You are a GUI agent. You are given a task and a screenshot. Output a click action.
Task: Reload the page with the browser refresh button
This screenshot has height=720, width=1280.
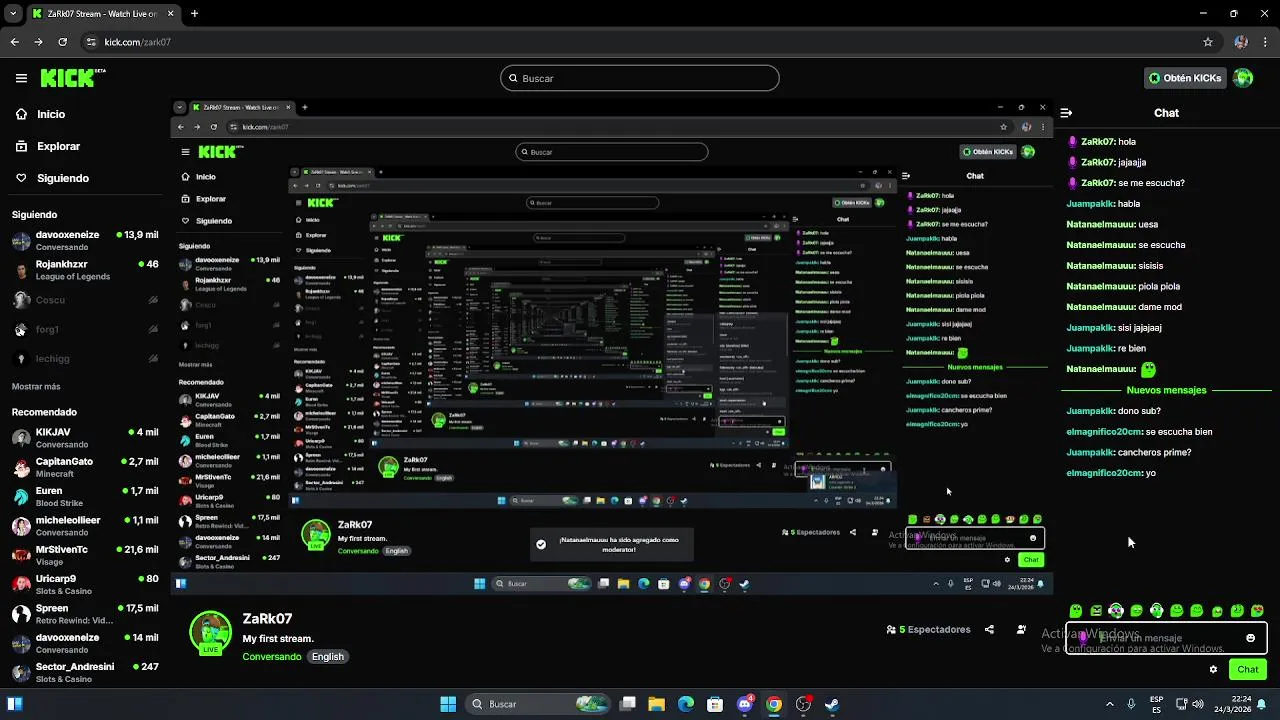(63, 42)
